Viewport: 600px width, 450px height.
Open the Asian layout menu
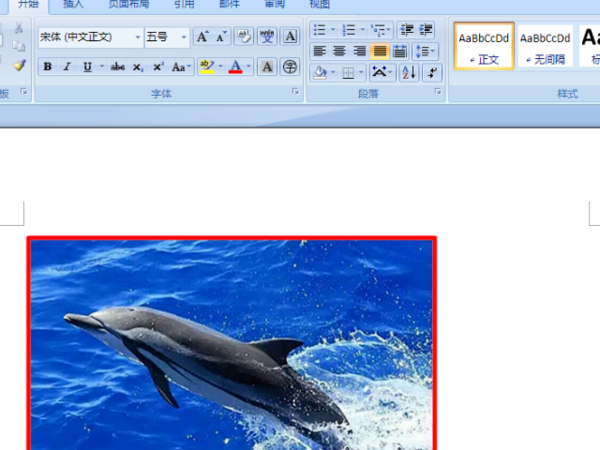(x=382, y=72)
